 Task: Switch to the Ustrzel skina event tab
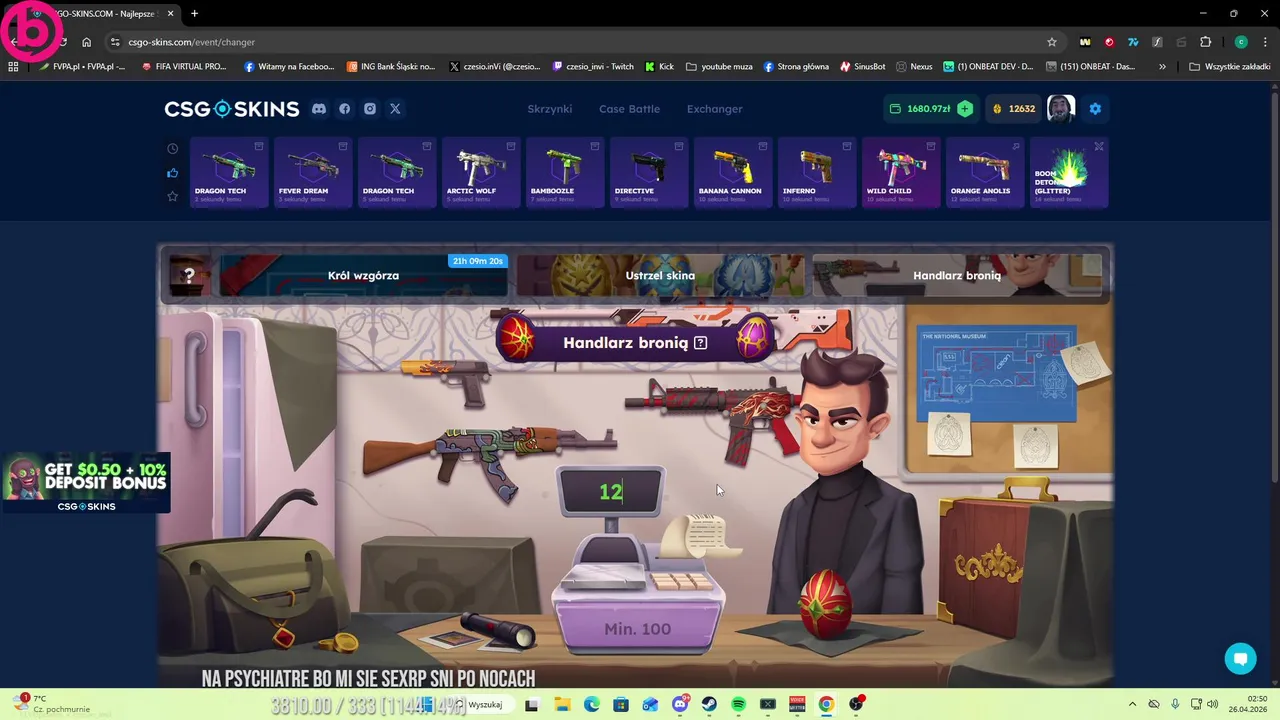point(660,276)
